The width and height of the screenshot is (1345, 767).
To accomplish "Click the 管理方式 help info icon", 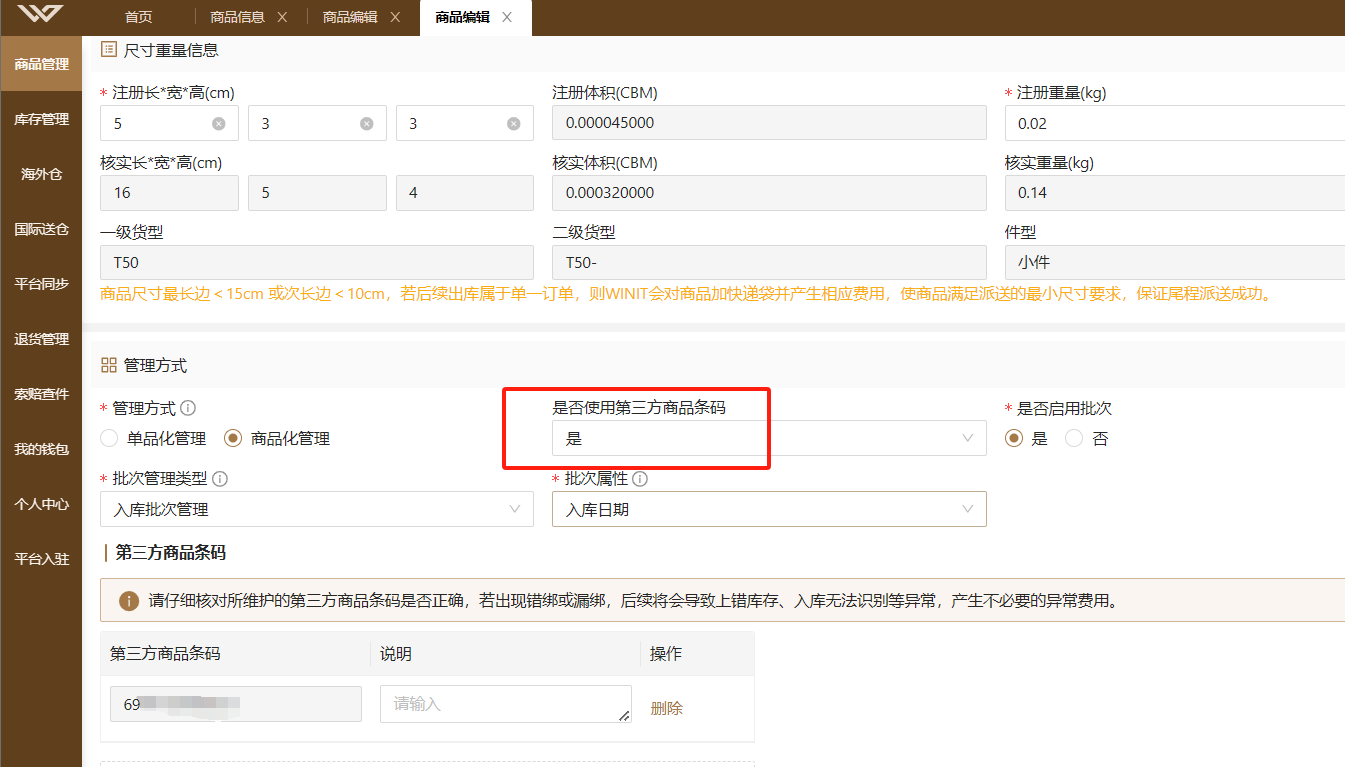I will click(x=188, y=408).
